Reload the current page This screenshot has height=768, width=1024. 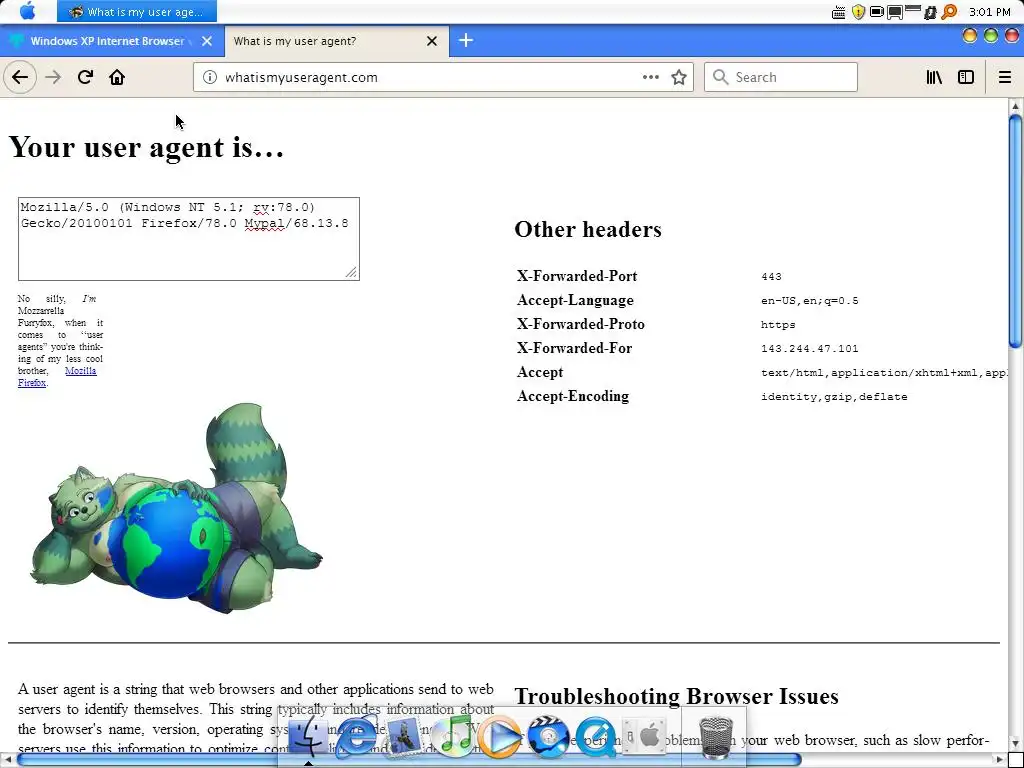pos(85,77)
